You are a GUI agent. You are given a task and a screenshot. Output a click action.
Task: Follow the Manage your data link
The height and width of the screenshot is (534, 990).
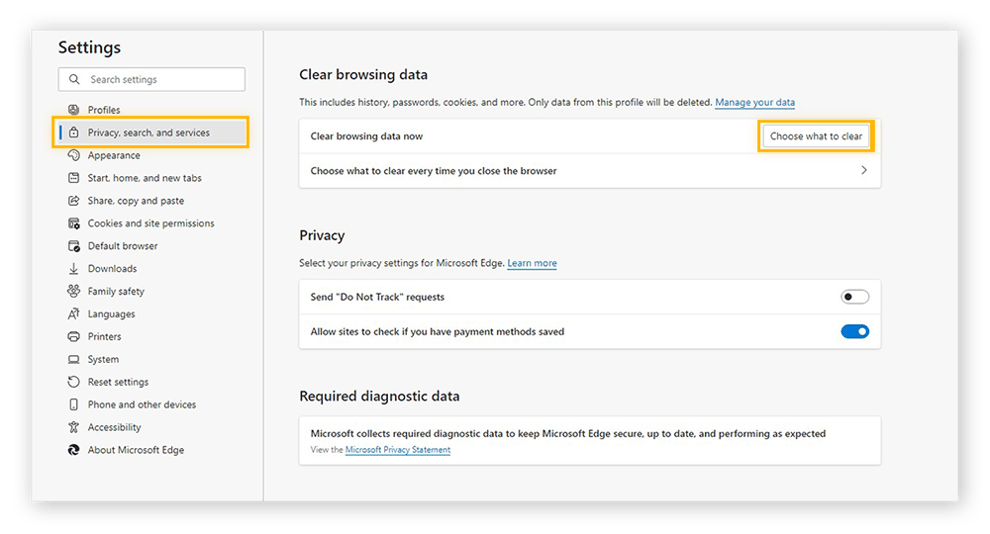[x=755, y=103]
